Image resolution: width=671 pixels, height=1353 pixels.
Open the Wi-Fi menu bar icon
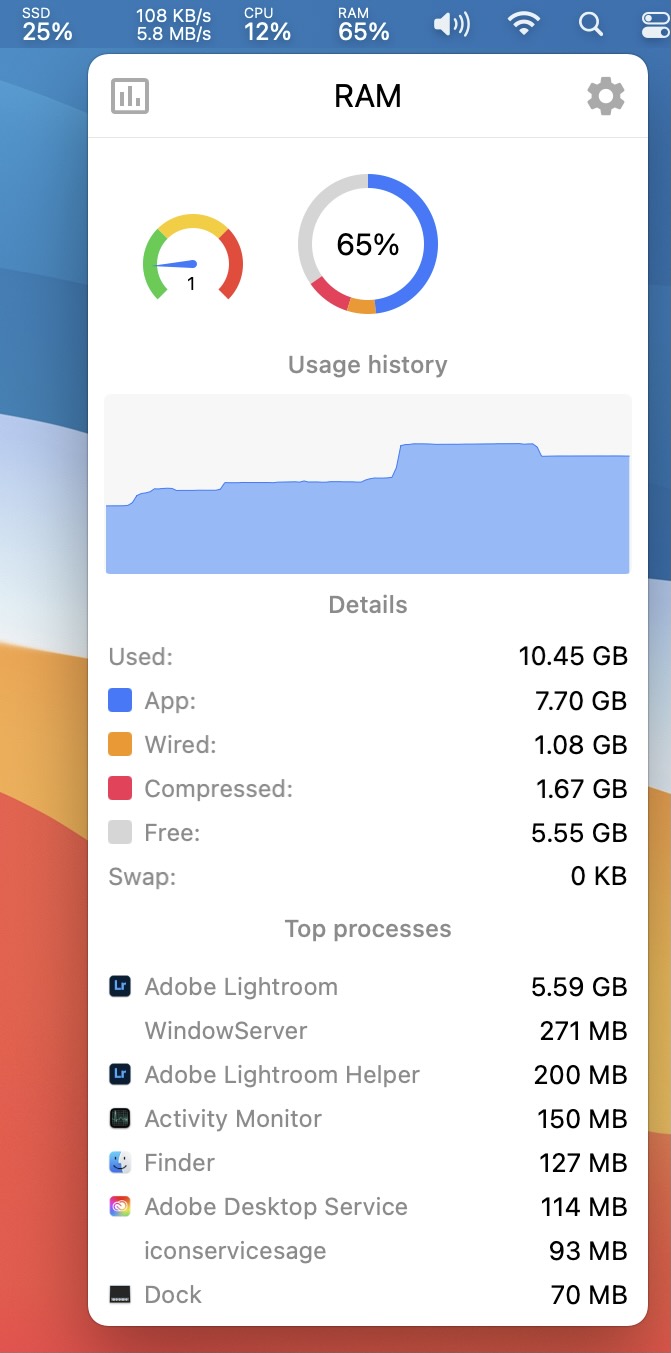(523, 24)
